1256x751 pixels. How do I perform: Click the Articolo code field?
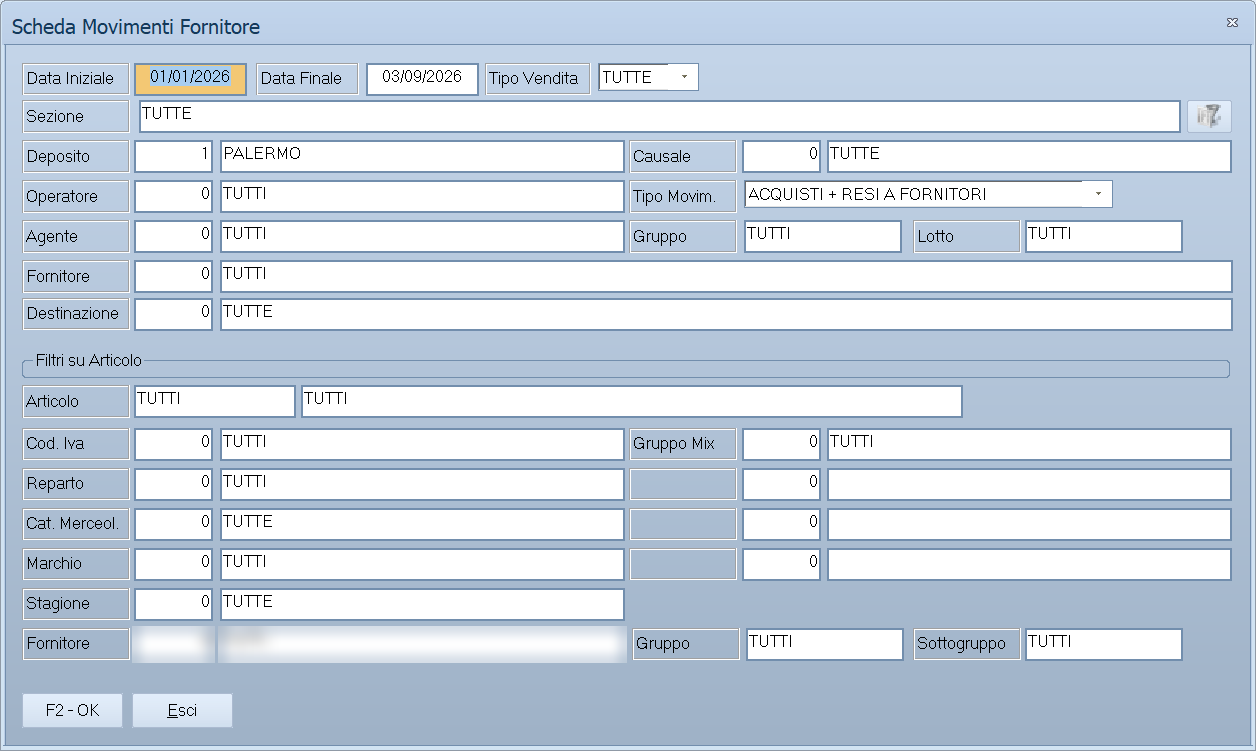pyautogui.click(x=215, y=401)
